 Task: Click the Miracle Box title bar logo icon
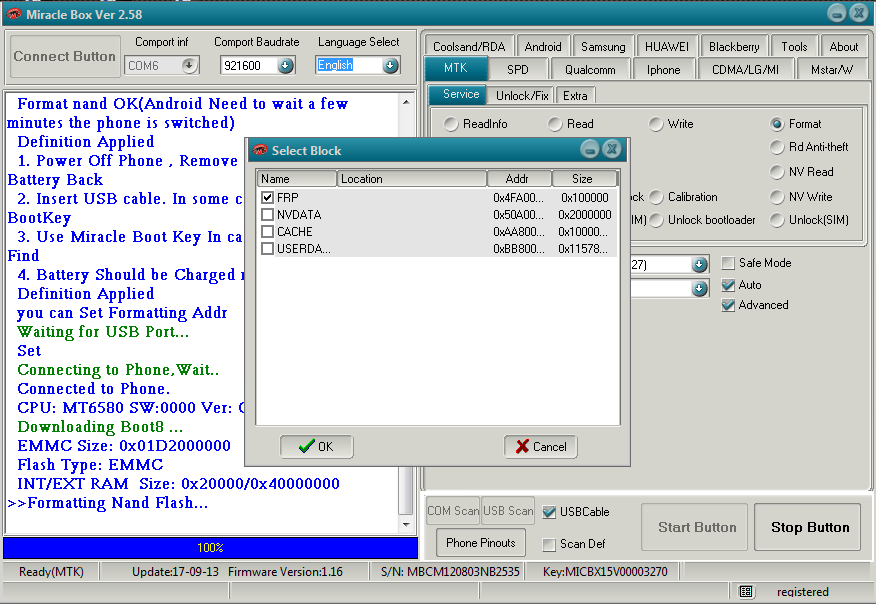[14, 14]
